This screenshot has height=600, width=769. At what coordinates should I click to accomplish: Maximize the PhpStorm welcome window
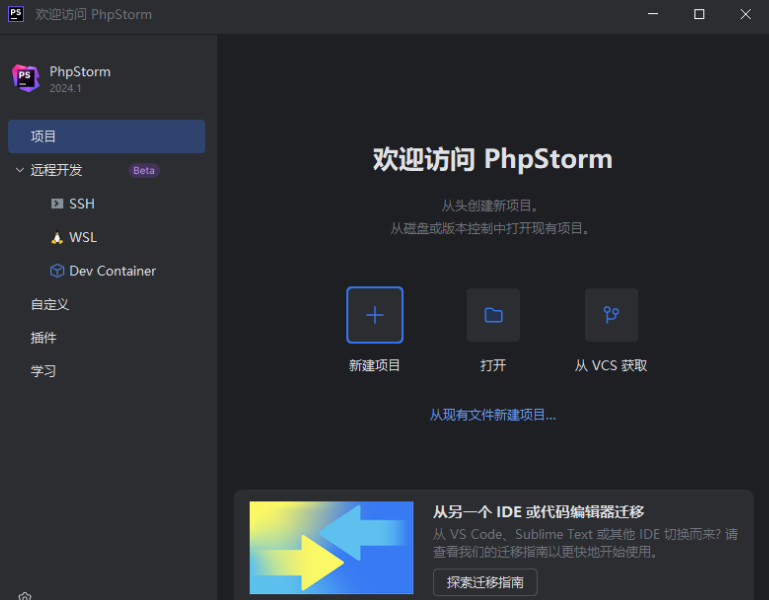[699, 14]
